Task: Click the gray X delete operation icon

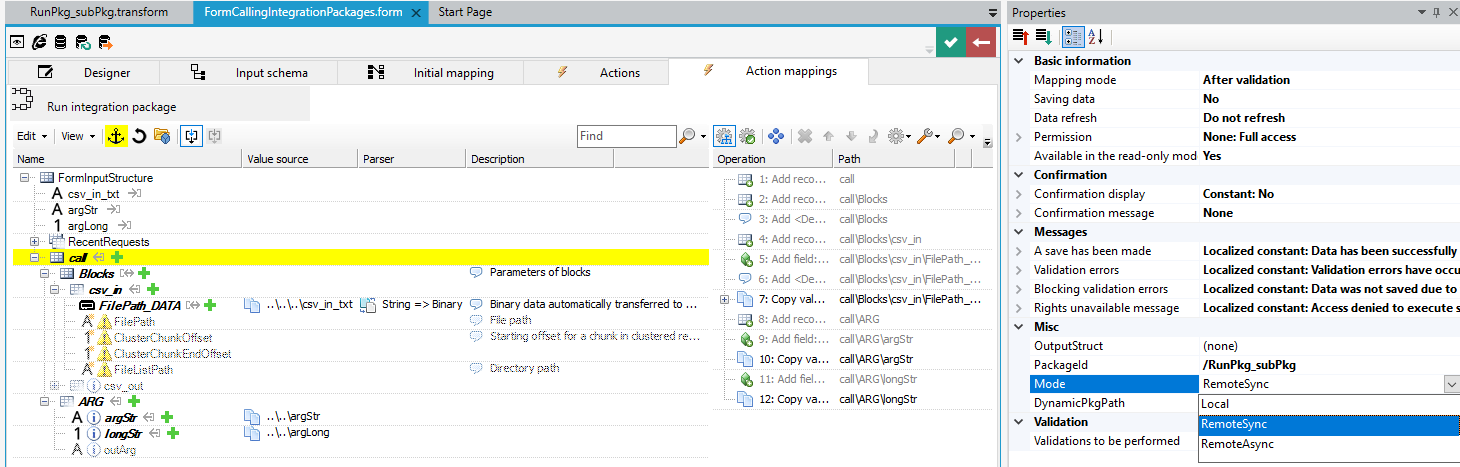Action: [804, 136]
